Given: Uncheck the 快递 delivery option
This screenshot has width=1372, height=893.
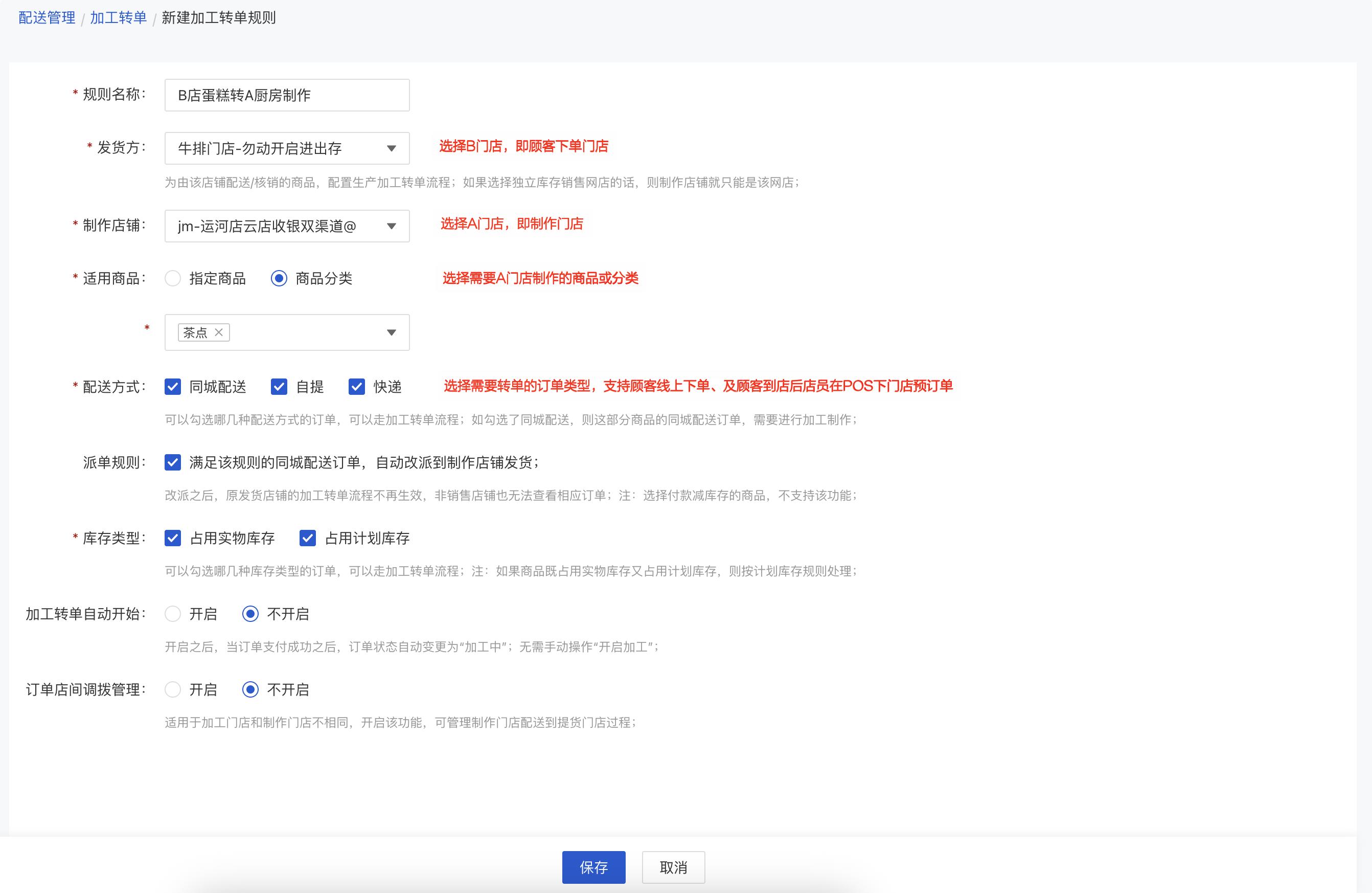Looking at the screenshot, I should pos(356,387).
